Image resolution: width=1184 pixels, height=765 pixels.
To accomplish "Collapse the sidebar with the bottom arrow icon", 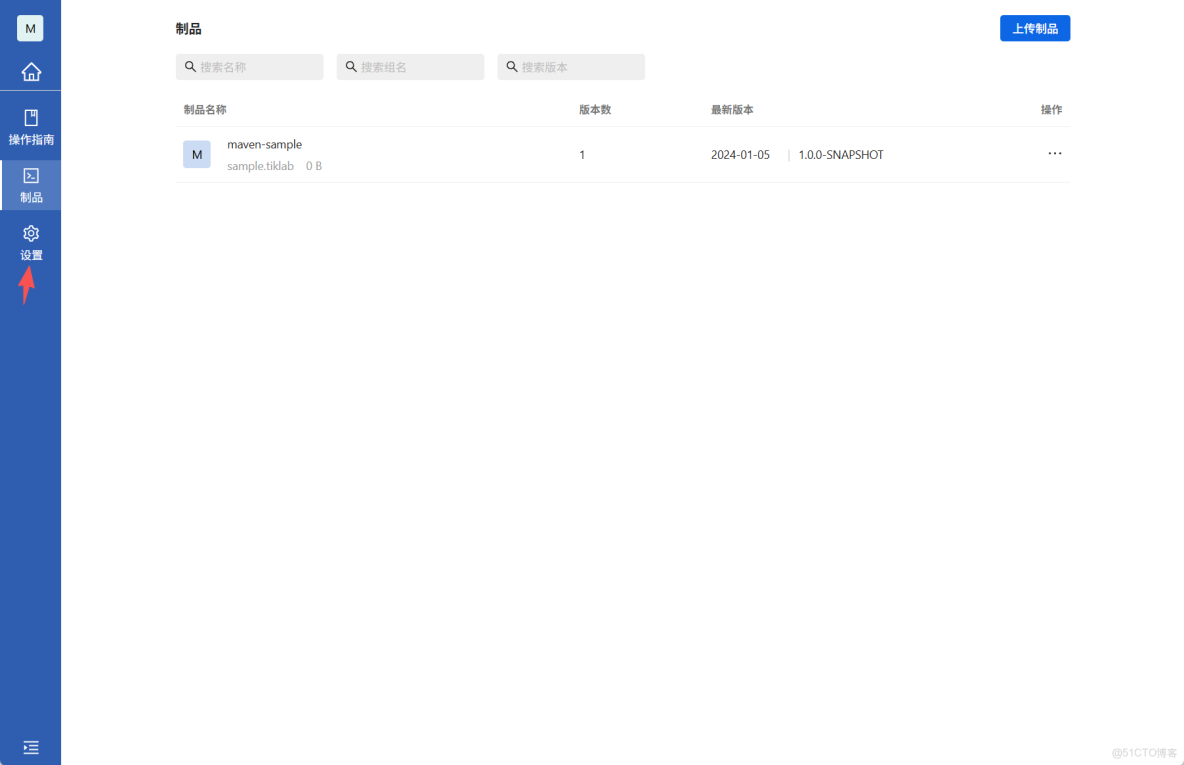I will 30,747.
